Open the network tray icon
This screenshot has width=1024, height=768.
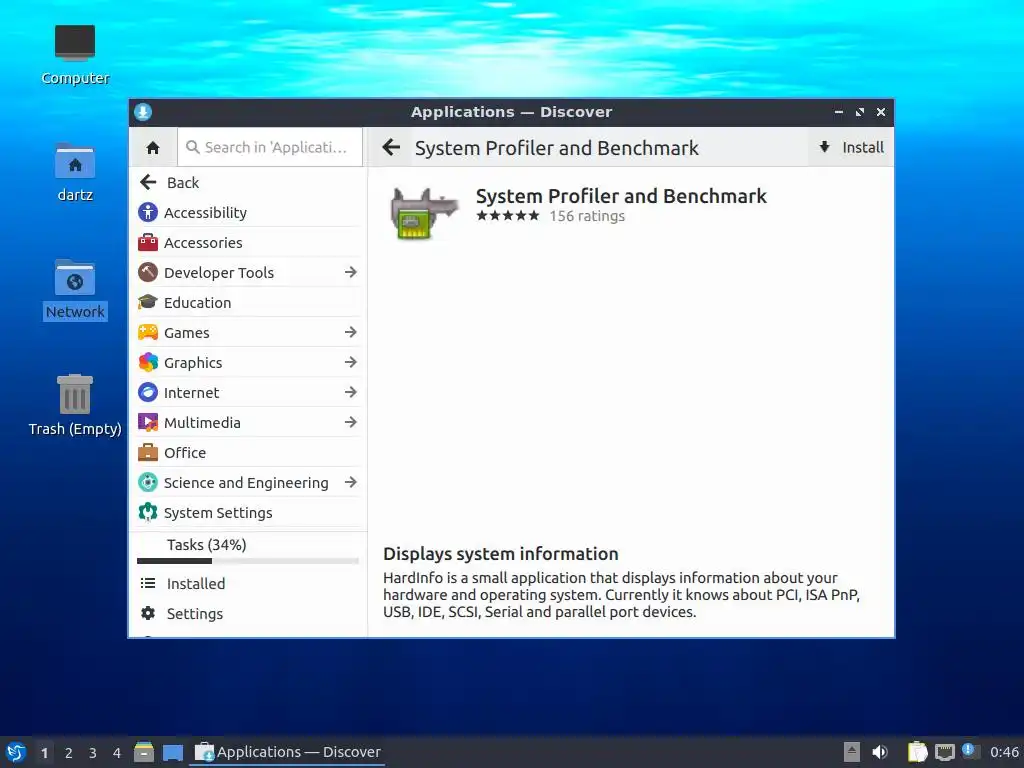[x=944, y=752]
